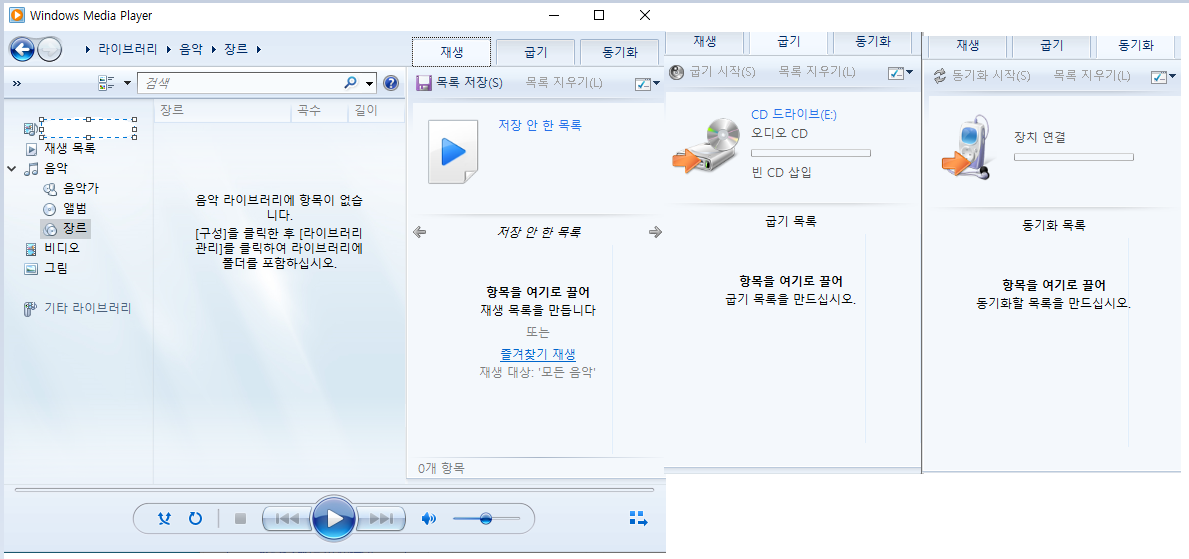Select 동기화 tab above 동기화 시작 panel
The image size is (1189, 559).
point(1136,46)
